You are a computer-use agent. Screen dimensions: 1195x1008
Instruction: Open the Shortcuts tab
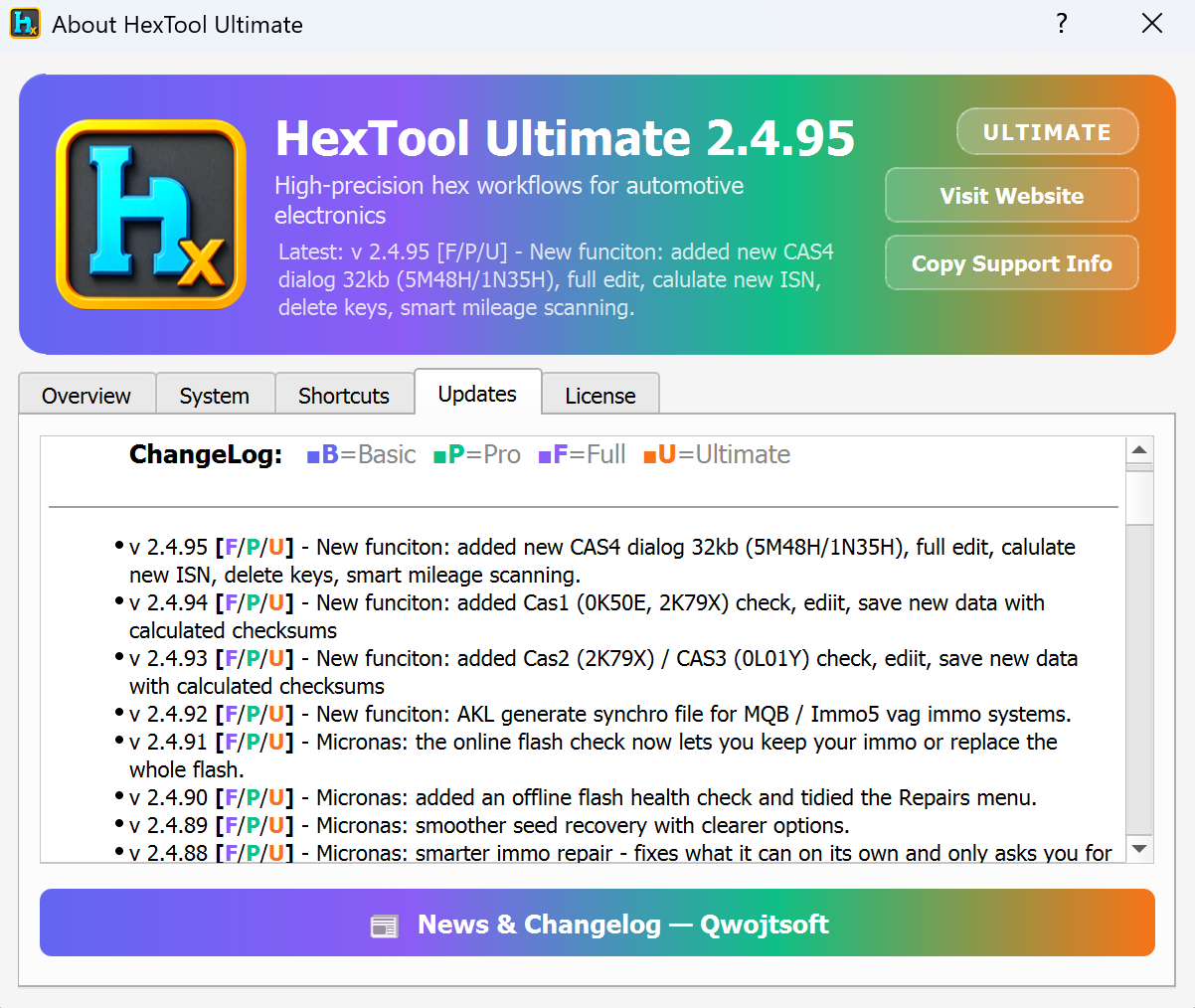344,396
